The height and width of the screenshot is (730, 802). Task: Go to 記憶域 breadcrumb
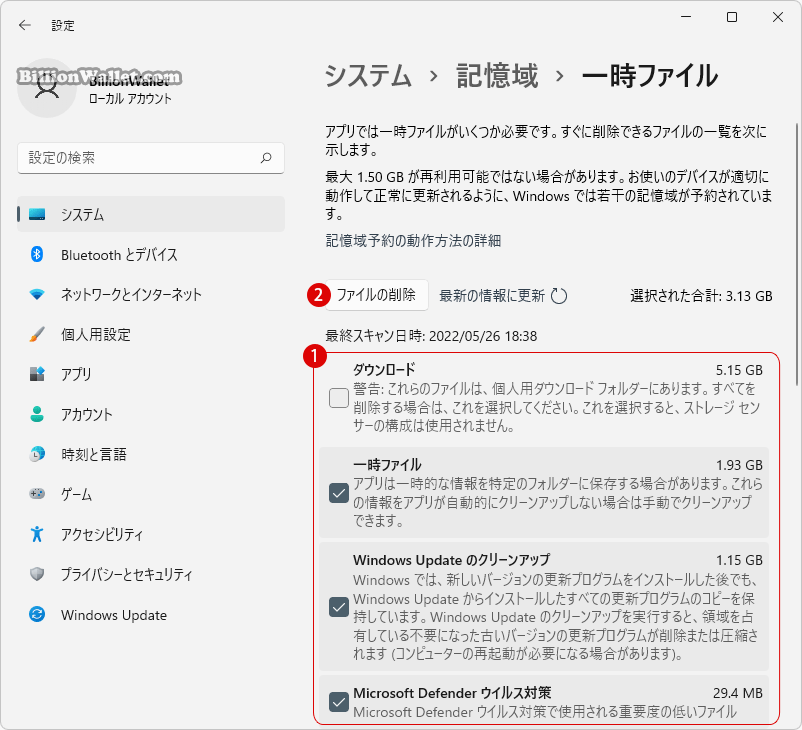point(497,76)
